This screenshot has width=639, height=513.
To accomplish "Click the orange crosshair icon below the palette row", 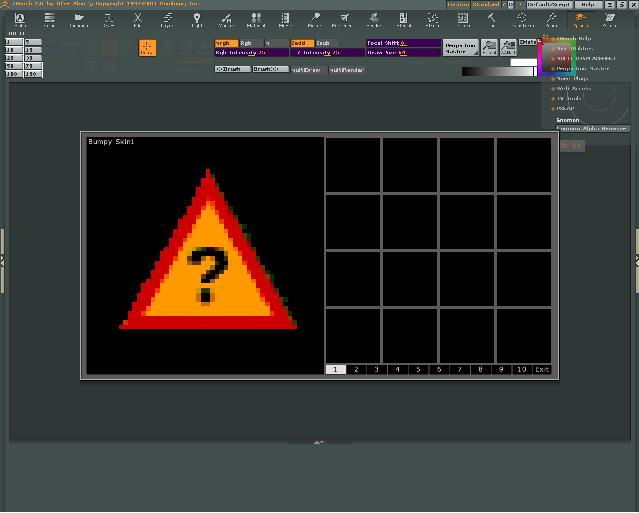I will point(147,47).
